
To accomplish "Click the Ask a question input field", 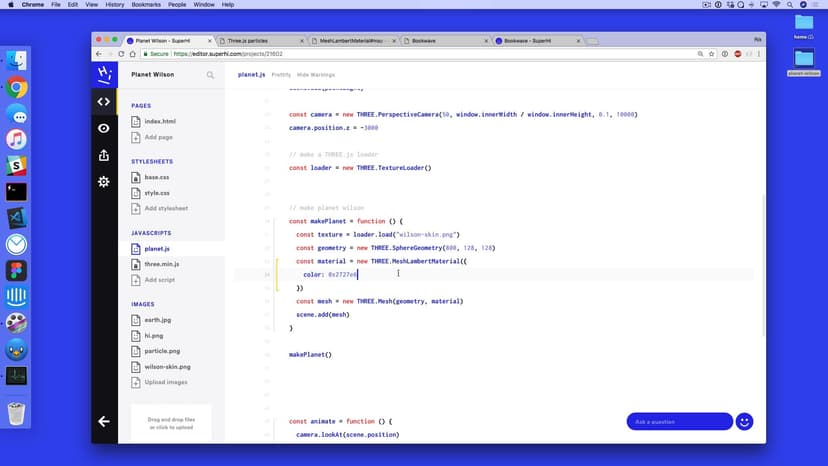I will tap(679, 421).
